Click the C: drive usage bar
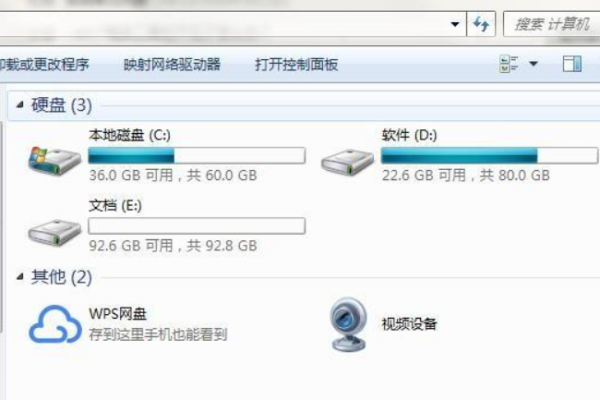600x400 pixels. pyautogui.click(x=197, y=155)
